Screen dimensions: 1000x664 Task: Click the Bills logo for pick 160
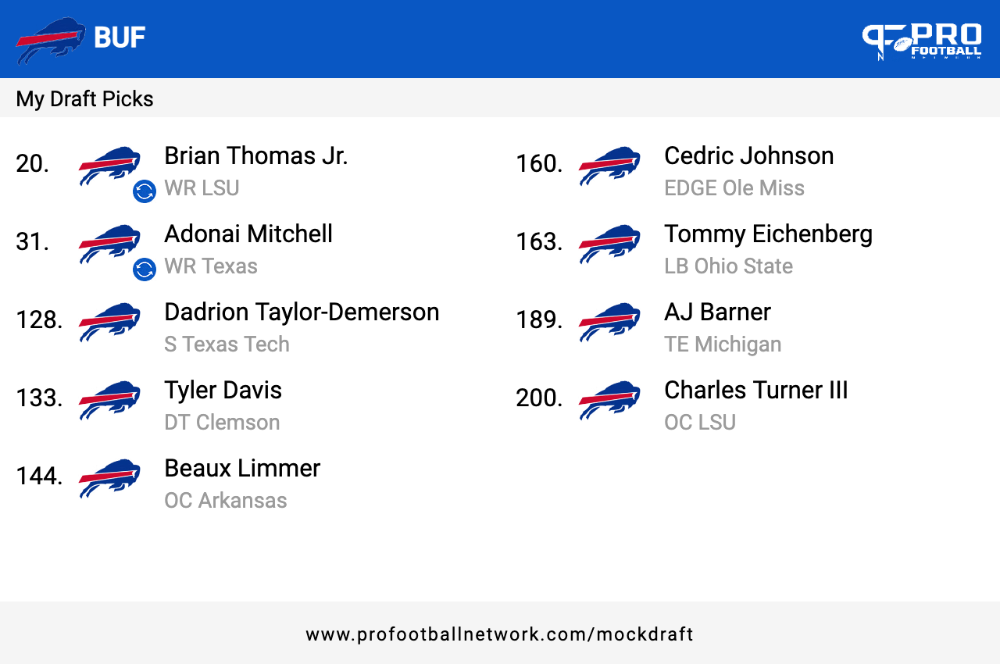(x=610, y=166)
